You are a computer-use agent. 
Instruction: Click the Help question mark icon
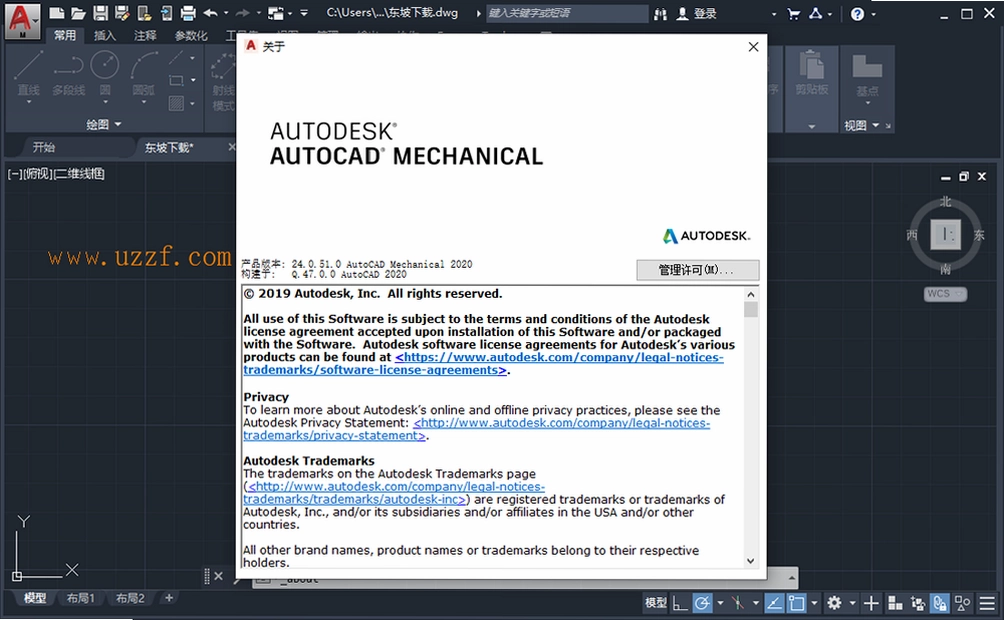click(857, 13)
